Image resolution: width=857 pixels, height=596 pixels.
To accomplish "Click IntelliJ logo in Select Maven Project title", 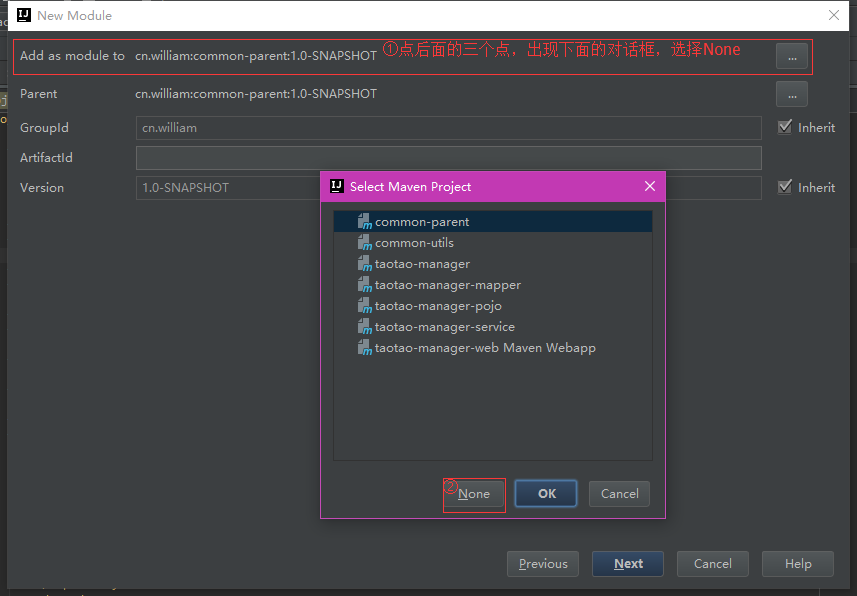I will tap(337, 186).
